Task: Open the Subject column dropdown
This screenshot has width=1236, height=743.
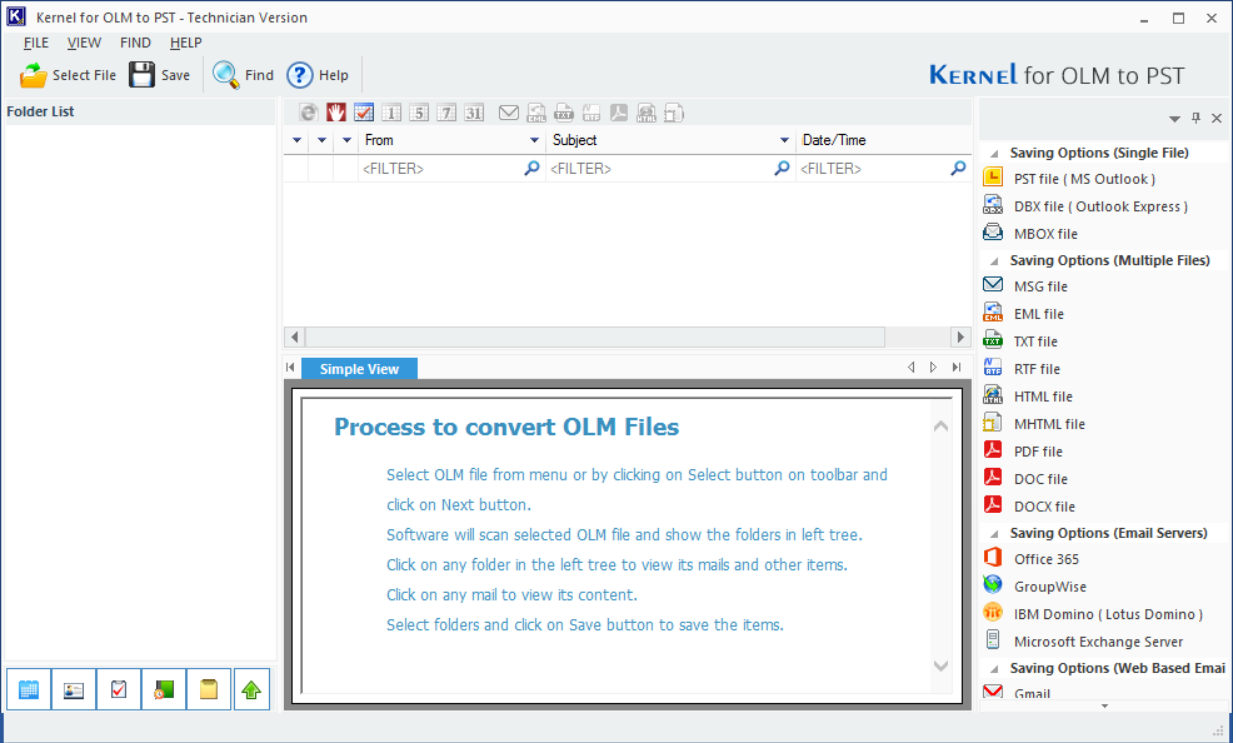Action: [785, 141]
